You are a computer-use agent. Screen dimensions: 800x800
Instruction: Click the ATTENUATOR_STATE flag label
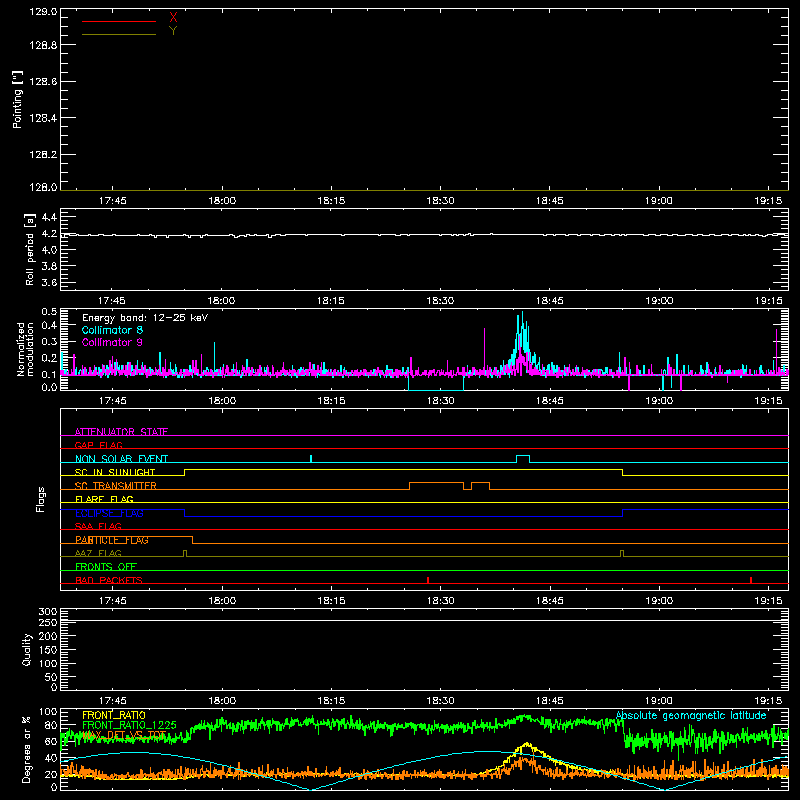tap(121, 432)
